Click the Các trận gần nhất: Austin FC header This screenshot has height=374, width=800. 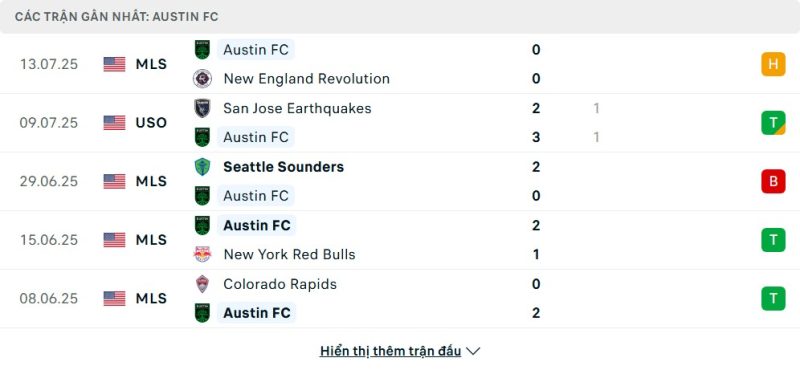point(116,17)
